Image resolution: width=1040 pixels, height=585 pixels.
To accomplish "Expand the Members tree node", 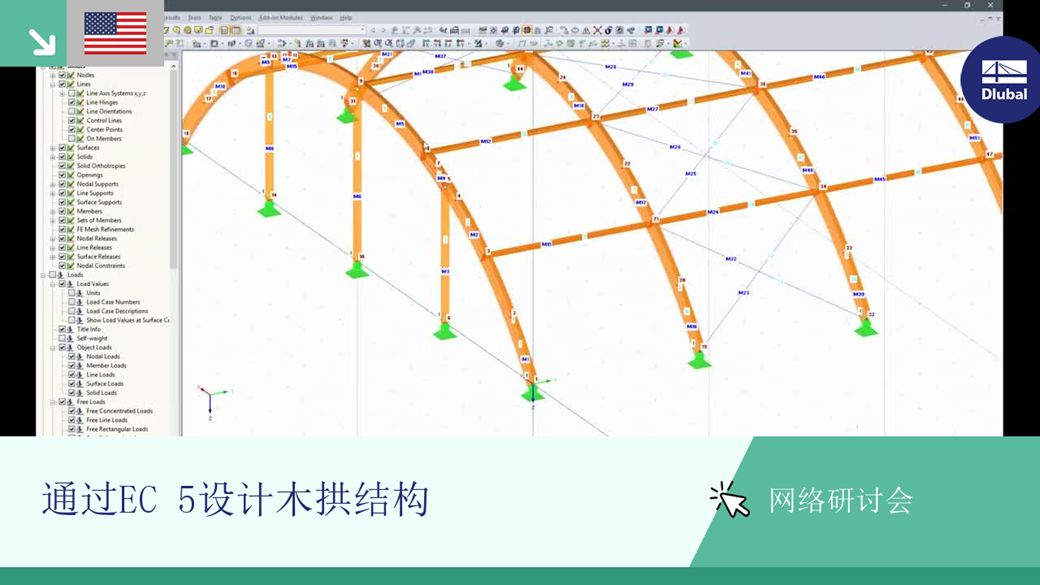I will (53, 211).
